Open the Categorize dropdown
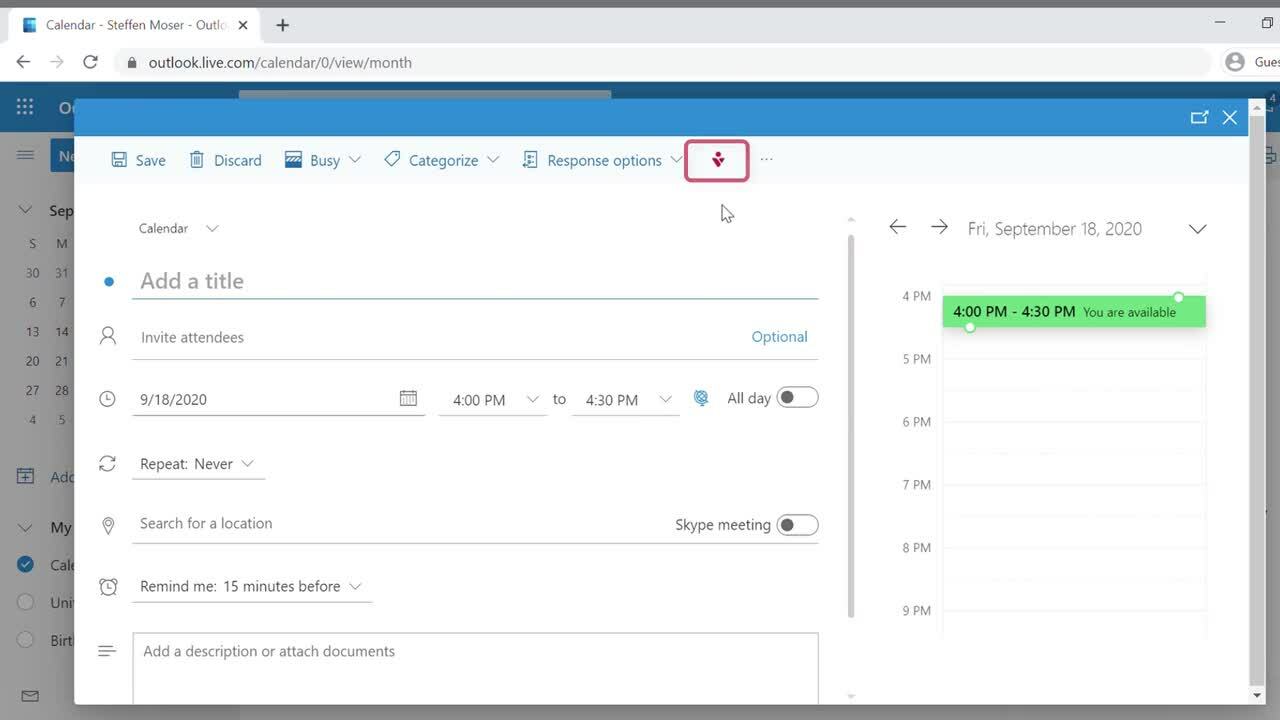 [x=441, y=160]
